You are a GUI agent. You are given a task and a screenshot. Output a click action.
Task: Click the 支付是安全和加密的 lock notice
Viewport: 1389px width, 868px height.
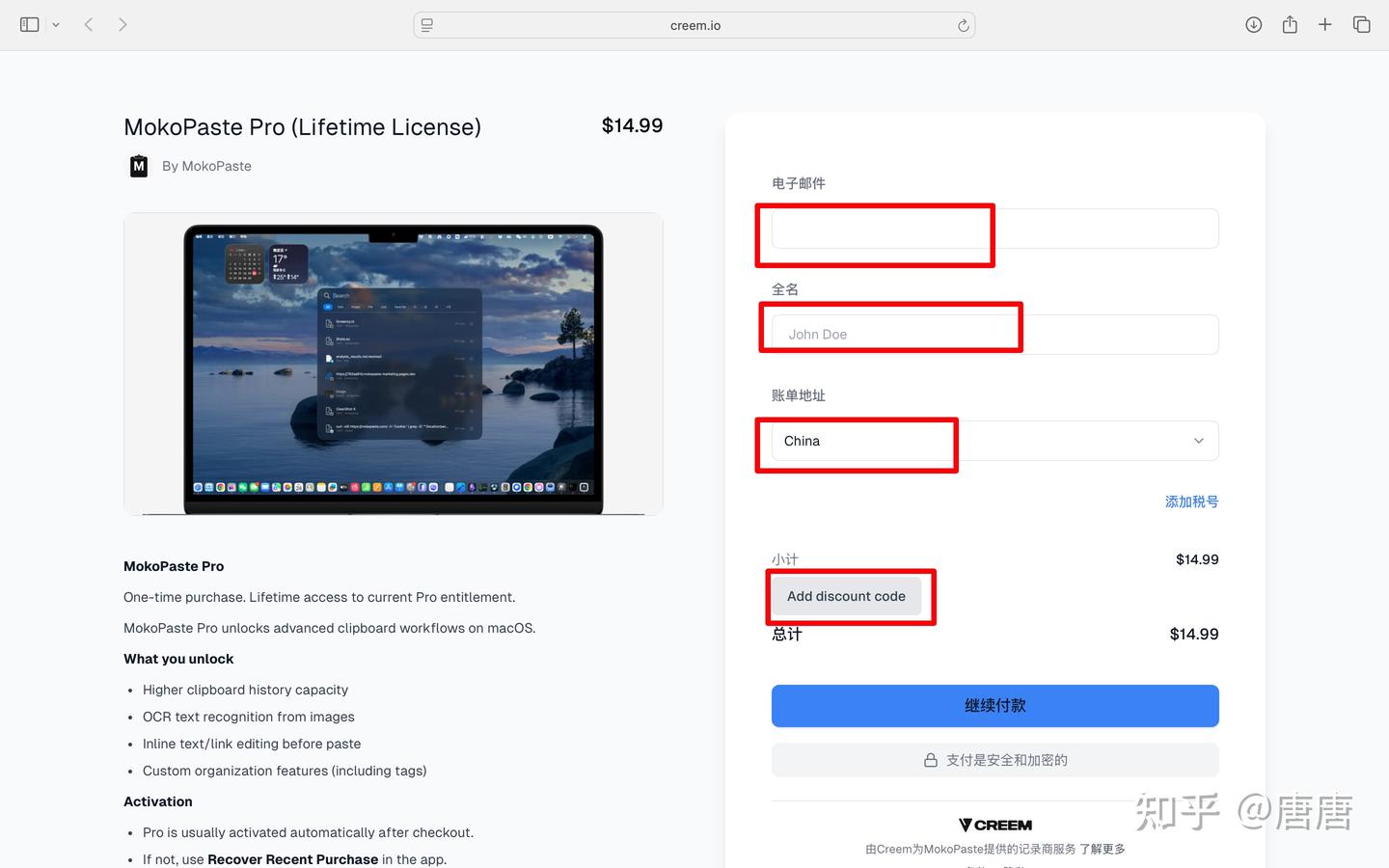[995, 760]
